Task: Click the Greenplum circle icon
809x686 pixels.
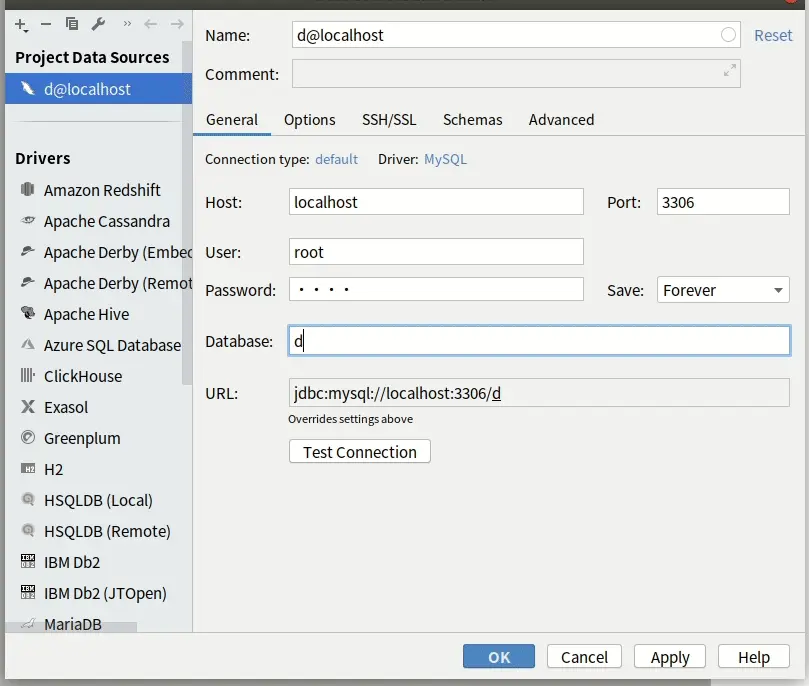Action: (28, 437)
